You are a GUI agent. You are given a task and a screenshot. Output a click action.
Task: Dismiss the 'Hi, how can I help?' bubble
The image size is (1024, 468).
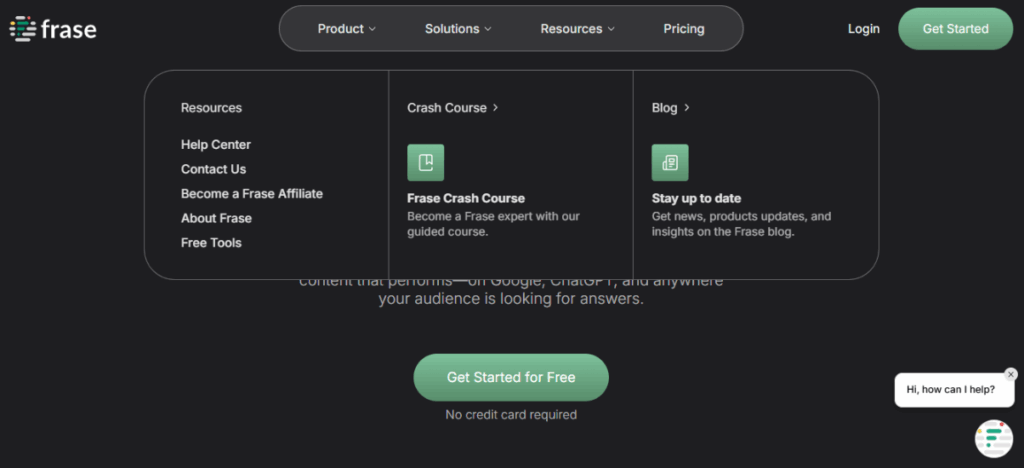point(1011,374)
